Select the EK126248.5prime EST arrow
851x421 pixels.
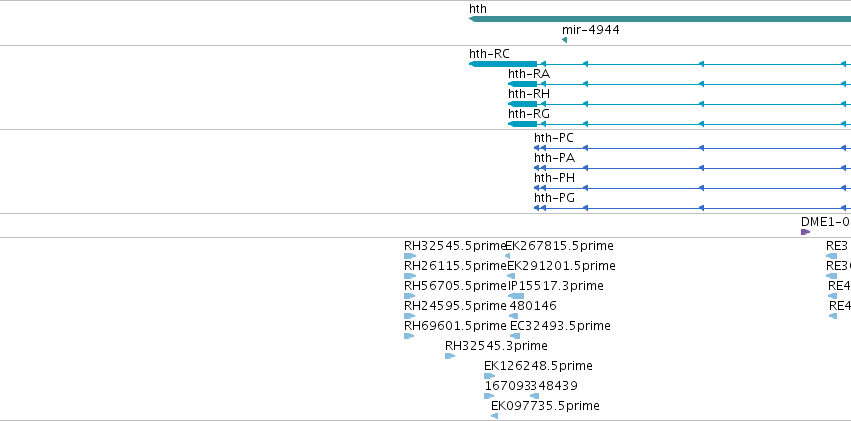point(490,376)
